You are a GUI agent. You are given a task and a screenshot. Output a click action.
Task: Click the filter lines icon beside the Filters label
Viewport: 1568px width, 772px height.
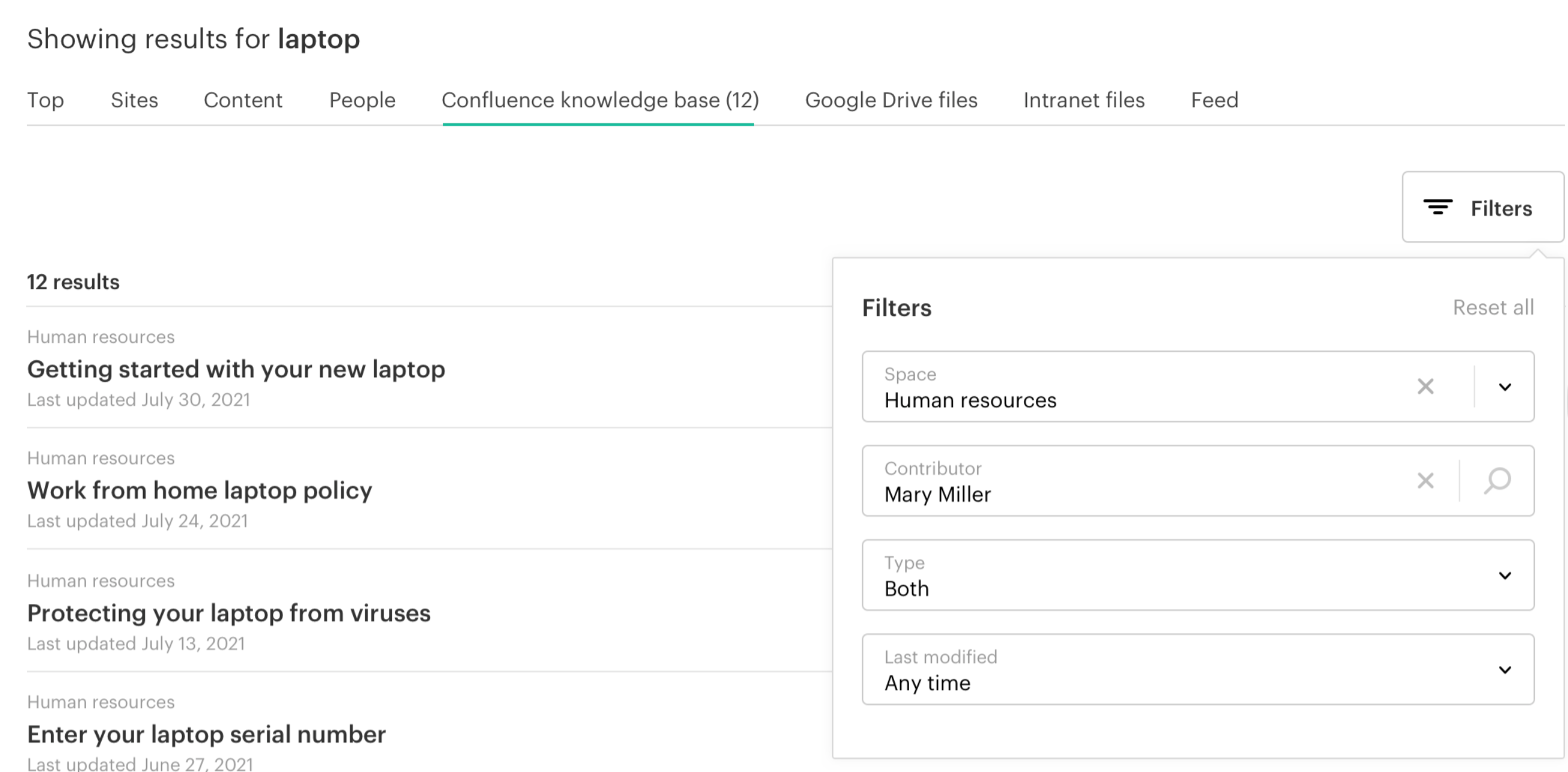coord(1438,208)
